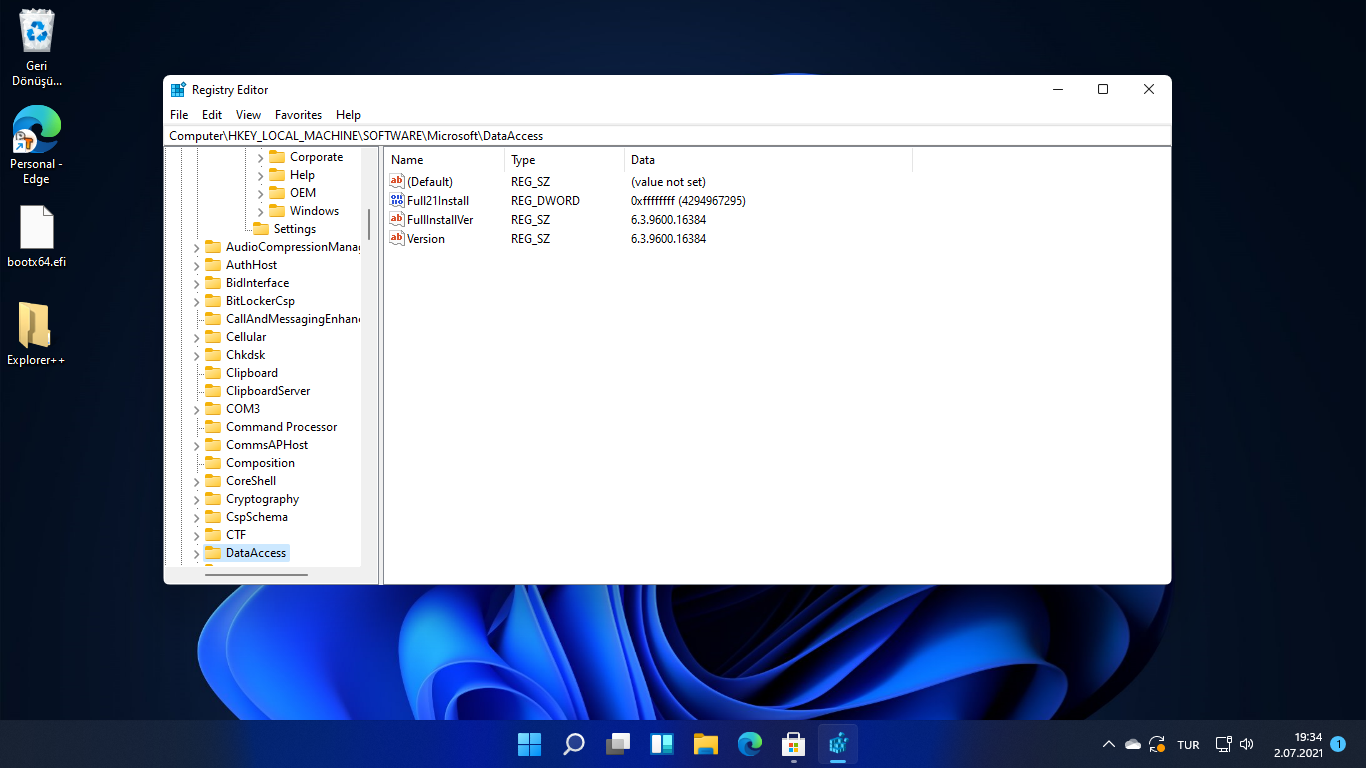Click the Full21Install DWORD value icon
The image size is (1366, 768).
tap(397, 201)
